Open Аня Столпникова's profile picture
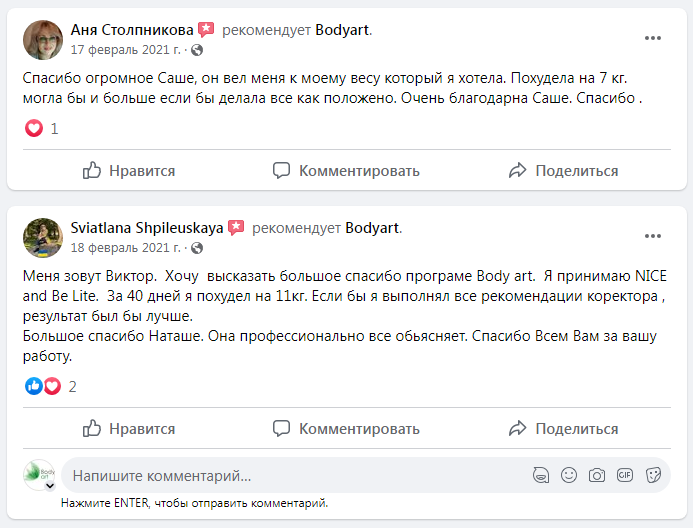The width and height of the screenshot is (693, 528). pos(43,39)
